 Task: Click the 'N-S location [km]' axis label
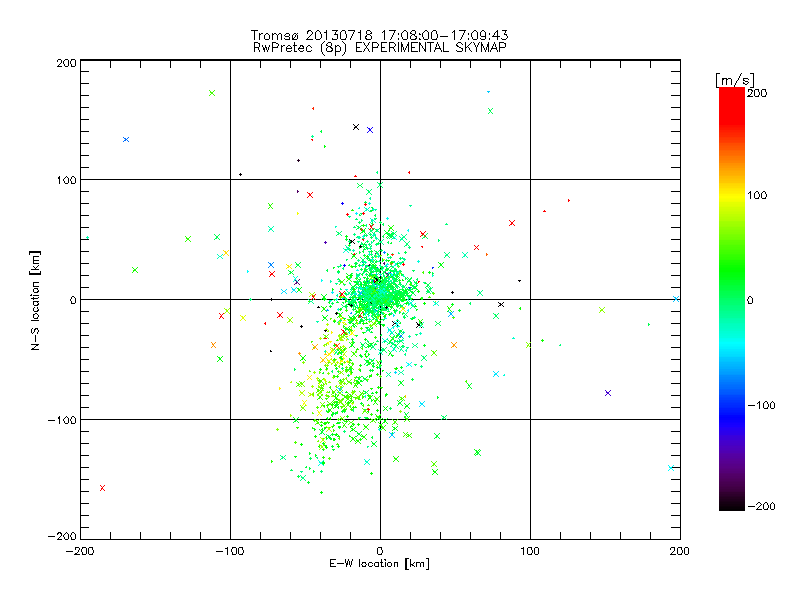click(35, 300)
